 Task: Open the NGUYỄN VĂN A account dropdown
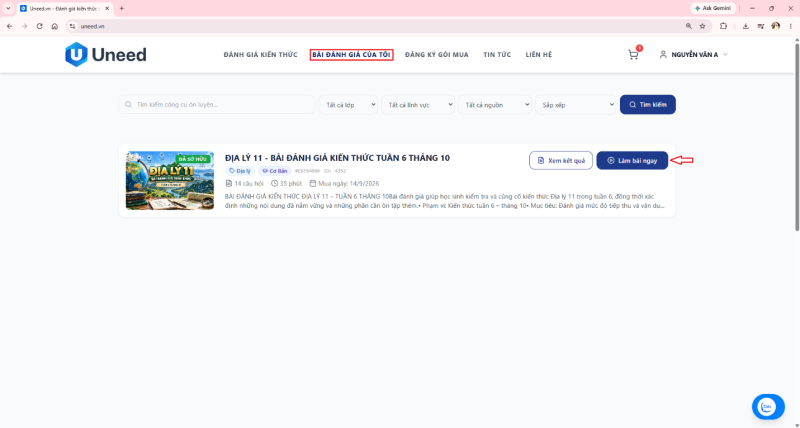point(693,55)
